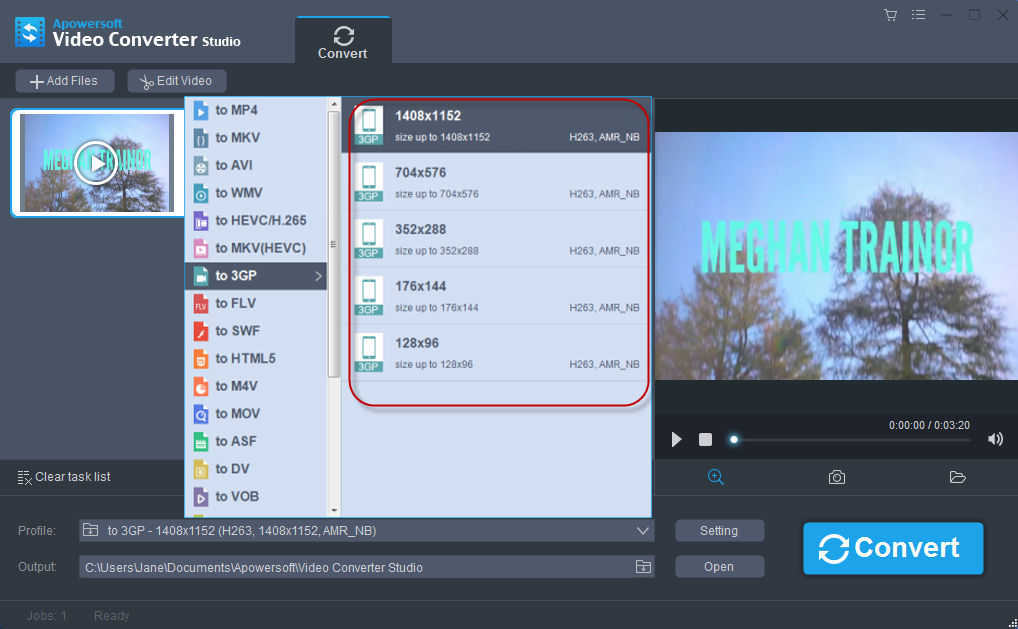Stop video playback in the preview
This screenshot has height=629, width=1018.
(705, 439)
